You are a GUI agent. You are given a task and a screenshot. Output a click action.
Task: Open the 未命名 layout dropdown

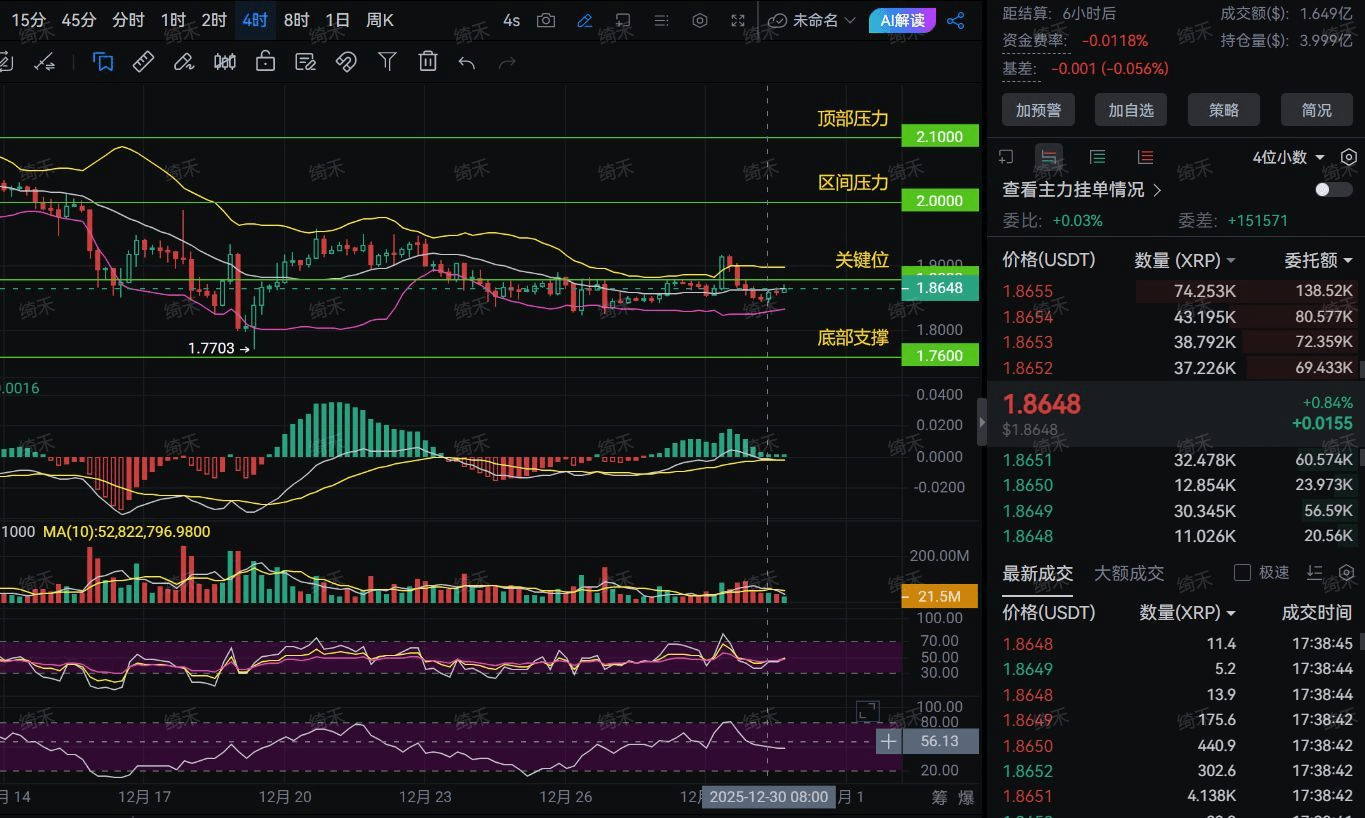[813, 20]
